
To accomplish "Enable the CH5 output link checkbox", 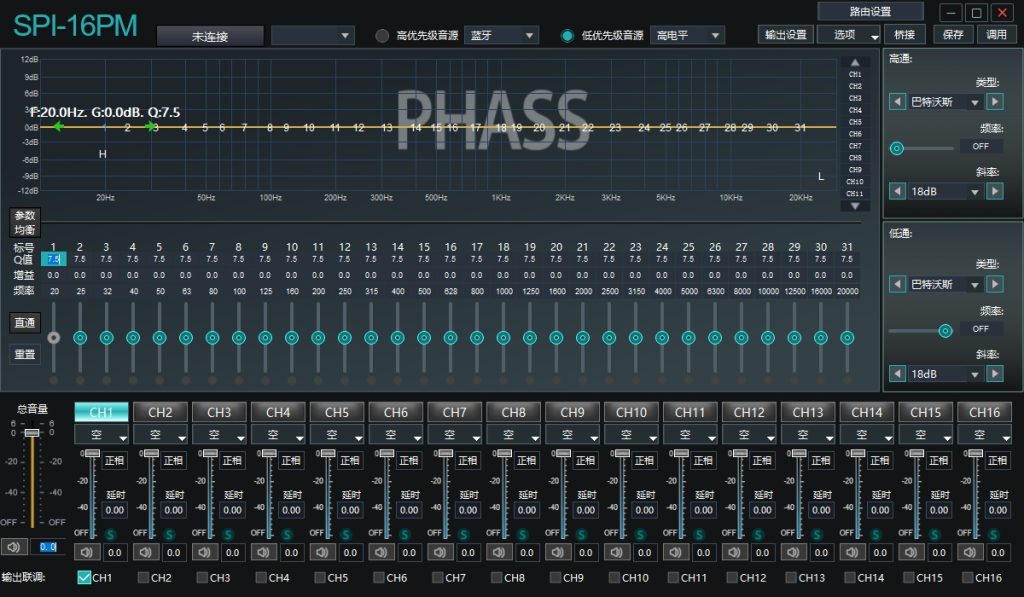I will tap(320, 577).
